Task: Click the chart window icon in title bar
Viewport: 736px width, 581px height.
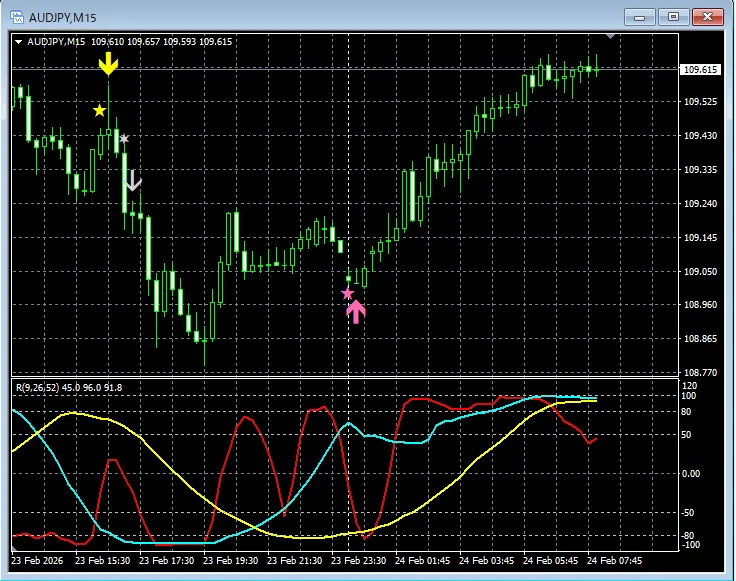Action: click(17, 17)
